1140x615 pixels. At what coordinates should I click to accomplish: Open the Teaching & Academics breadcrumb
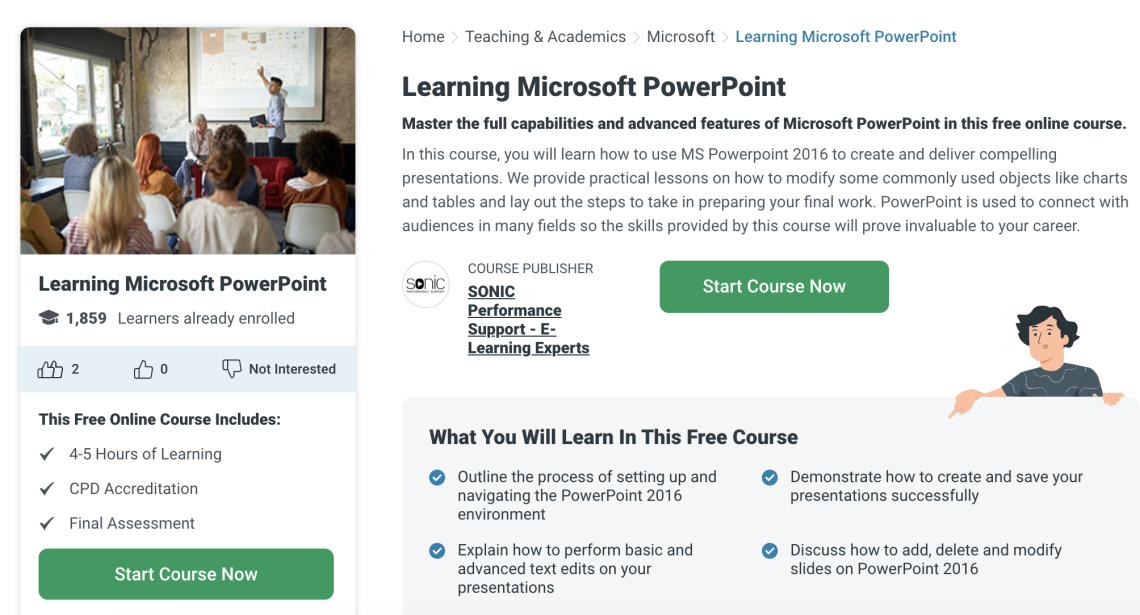[545, 36]
